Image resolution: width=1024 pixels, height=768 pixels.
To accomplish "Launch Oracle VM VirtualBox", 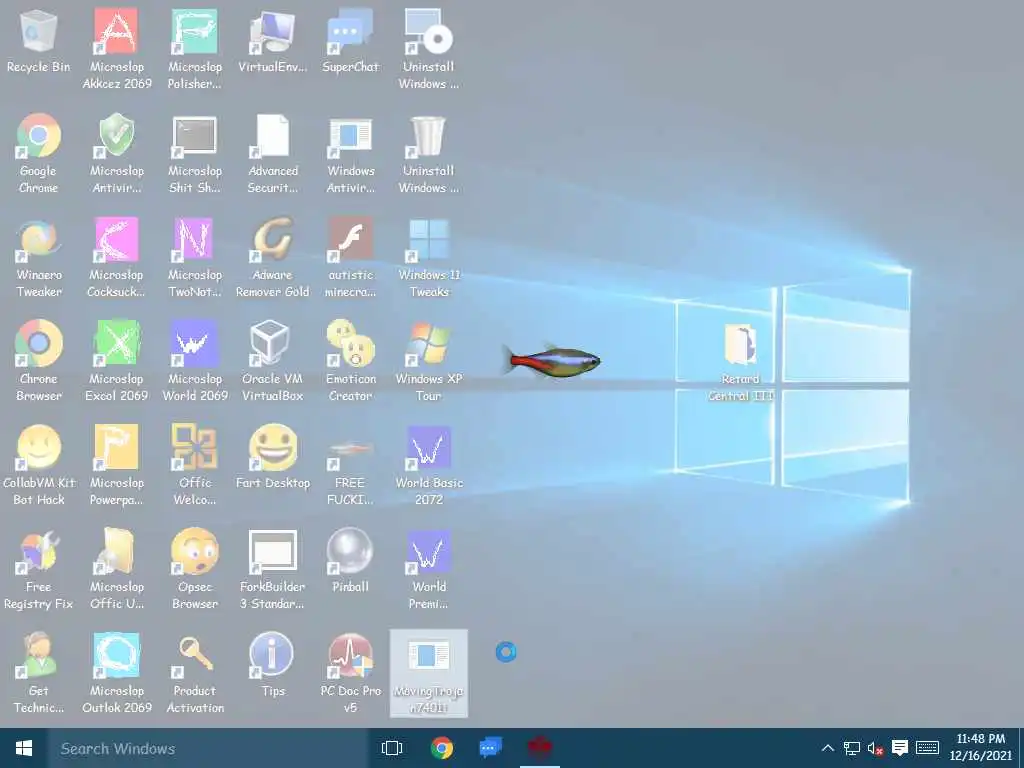I will pos(272,361).
